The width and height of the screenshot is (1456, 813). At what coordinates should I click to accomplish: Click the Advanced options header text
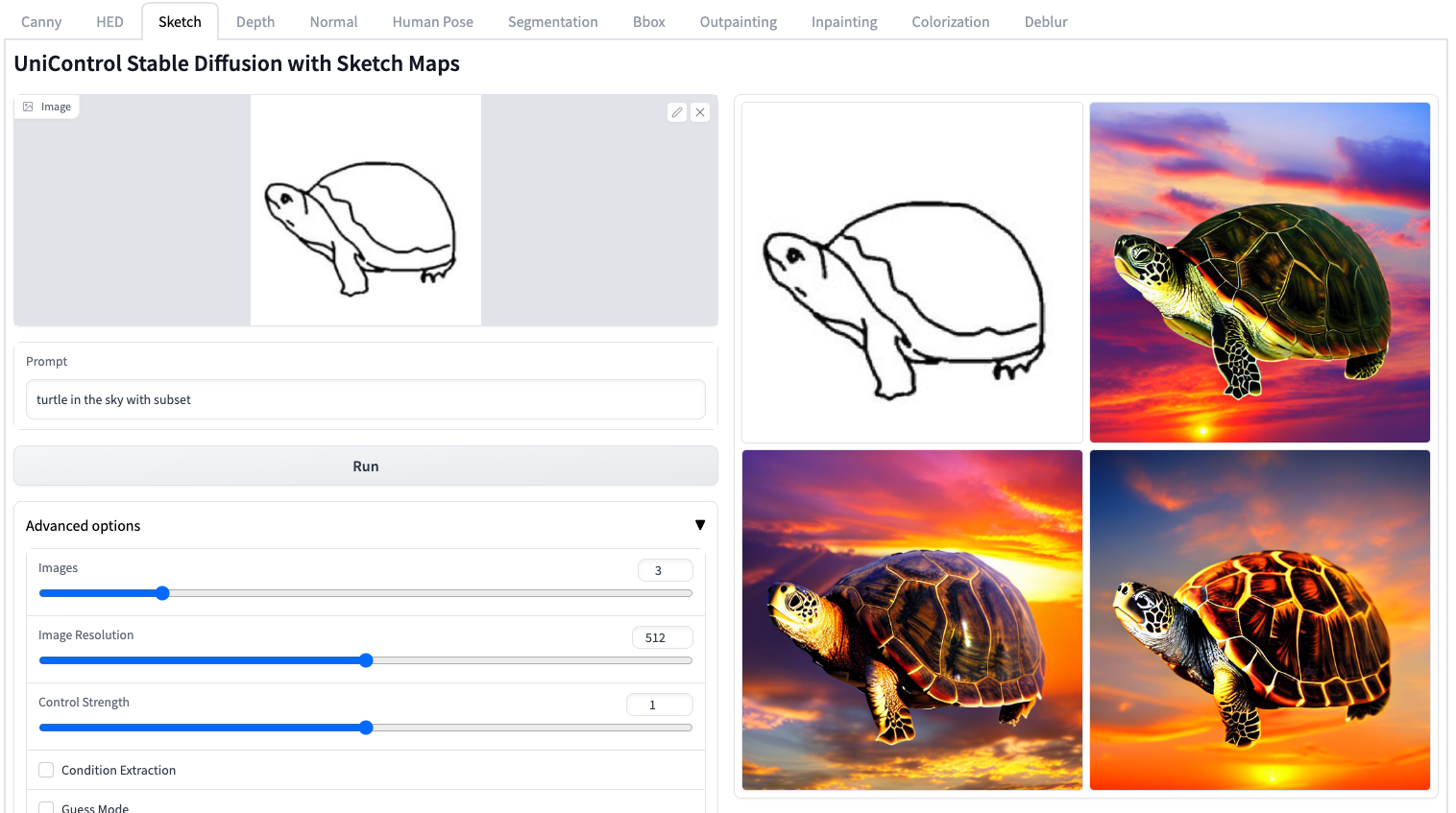coord(84,525)
